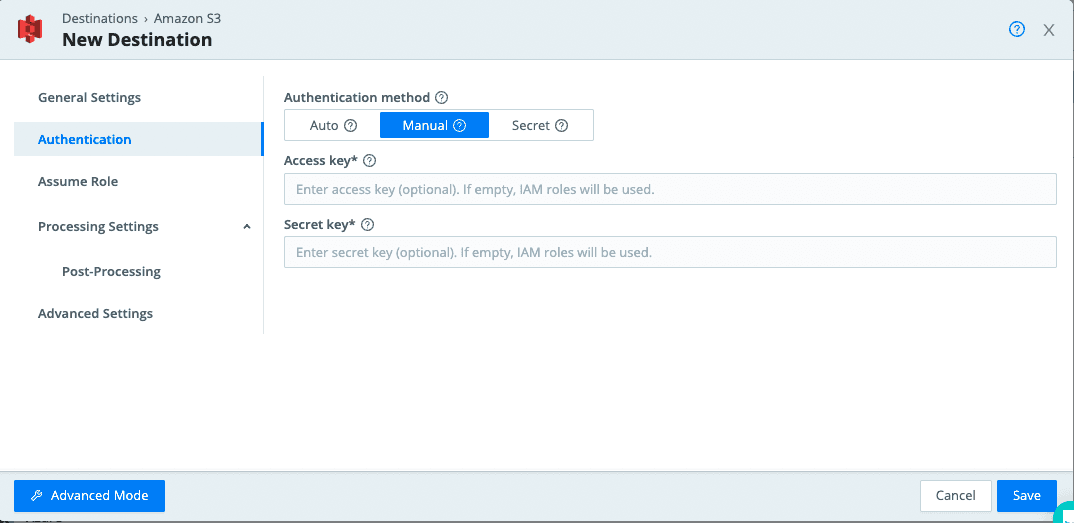Open Processing Settings section
1074x523 pixels.
(x=98, y=227)
